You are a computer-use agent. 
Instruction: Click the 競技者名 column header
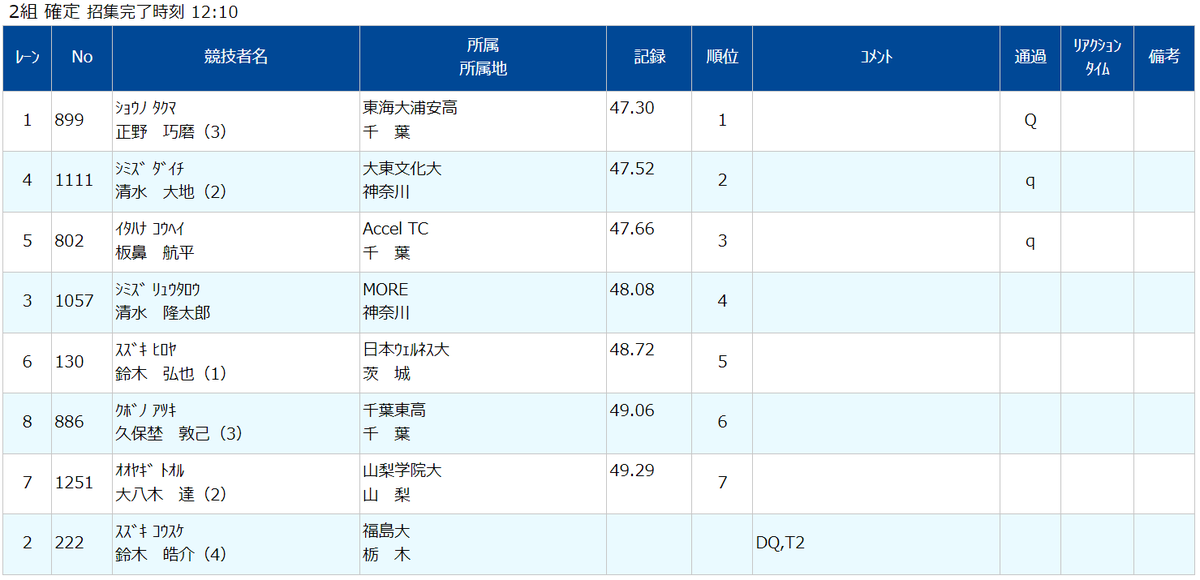coord(236,58)
